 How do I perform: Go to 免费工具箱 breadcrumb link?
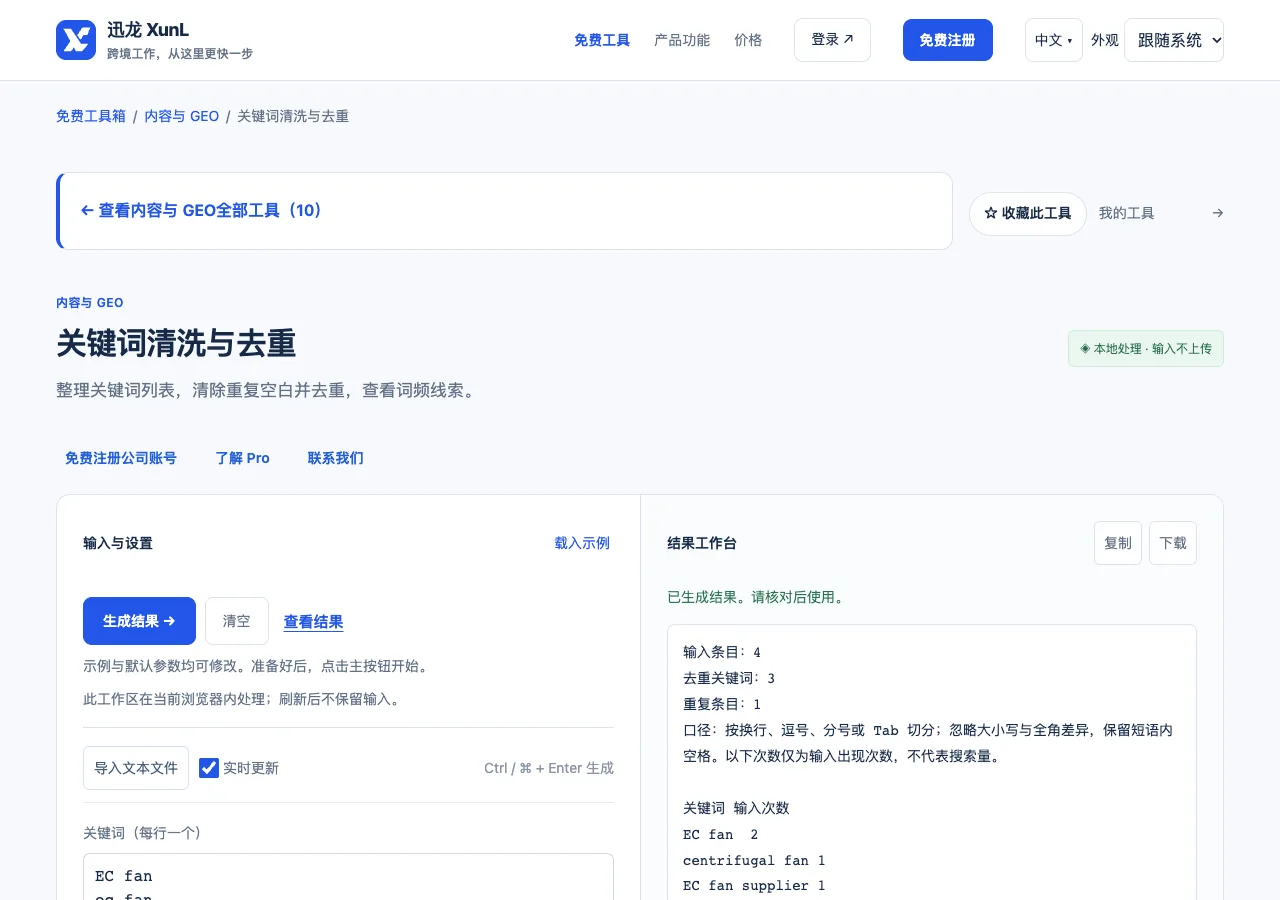(91, 116)
